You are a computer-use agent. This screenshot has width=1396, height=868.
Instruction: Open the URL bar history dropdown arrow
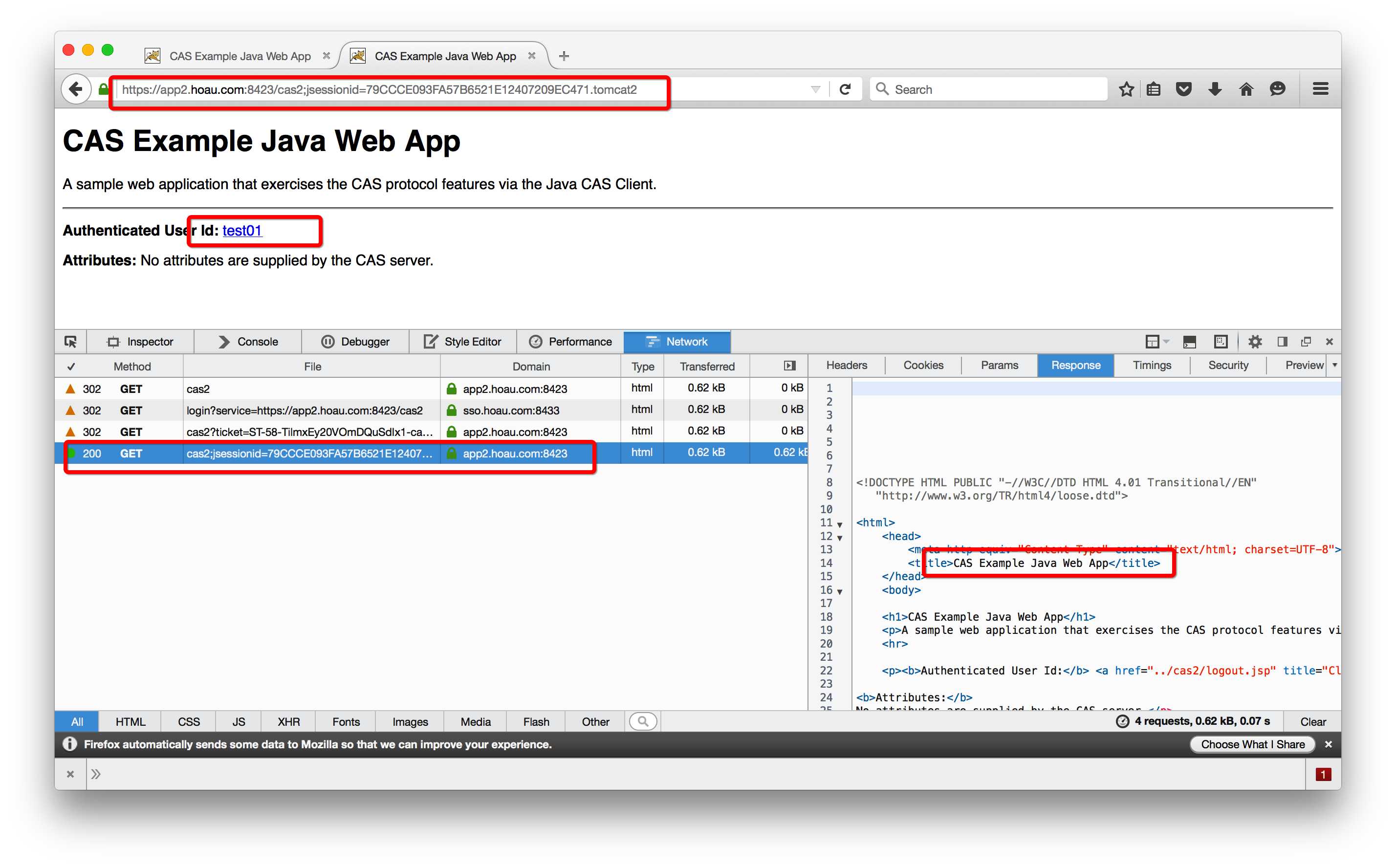click(x=815, y=89)
